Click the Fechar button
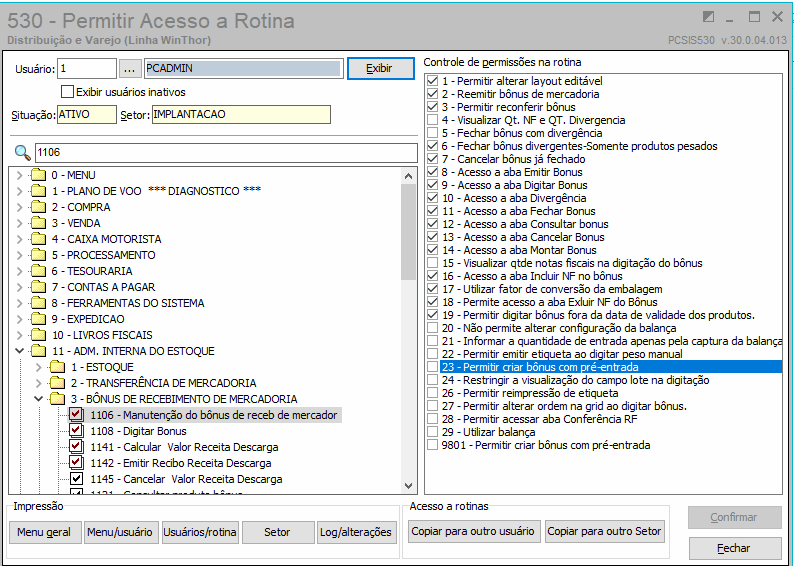This screenshot has height=566, width=794. 734,548
